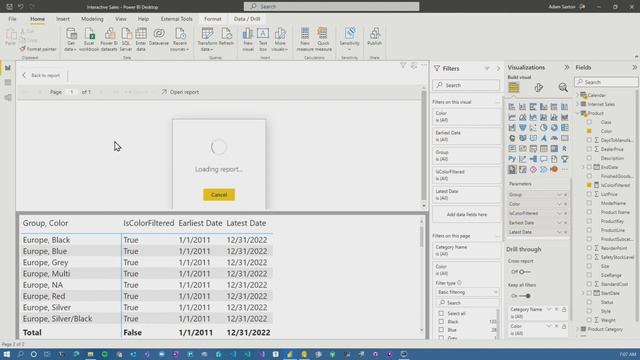
Task: Open the Sensitivity label menu
Action: coord(349,40)
